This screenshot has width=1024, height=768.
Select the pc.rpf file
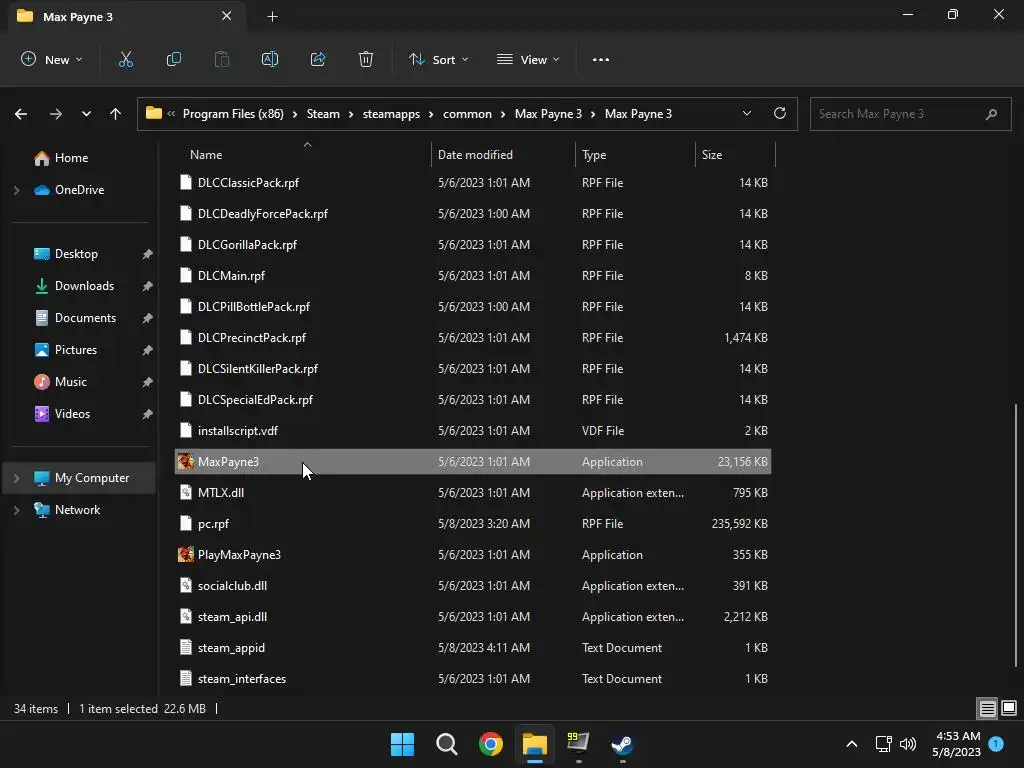point(473,524)
